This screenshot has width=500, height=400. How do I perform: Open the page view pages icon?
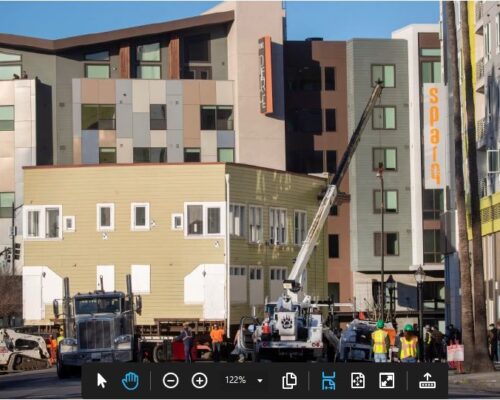tap(289, 381)
